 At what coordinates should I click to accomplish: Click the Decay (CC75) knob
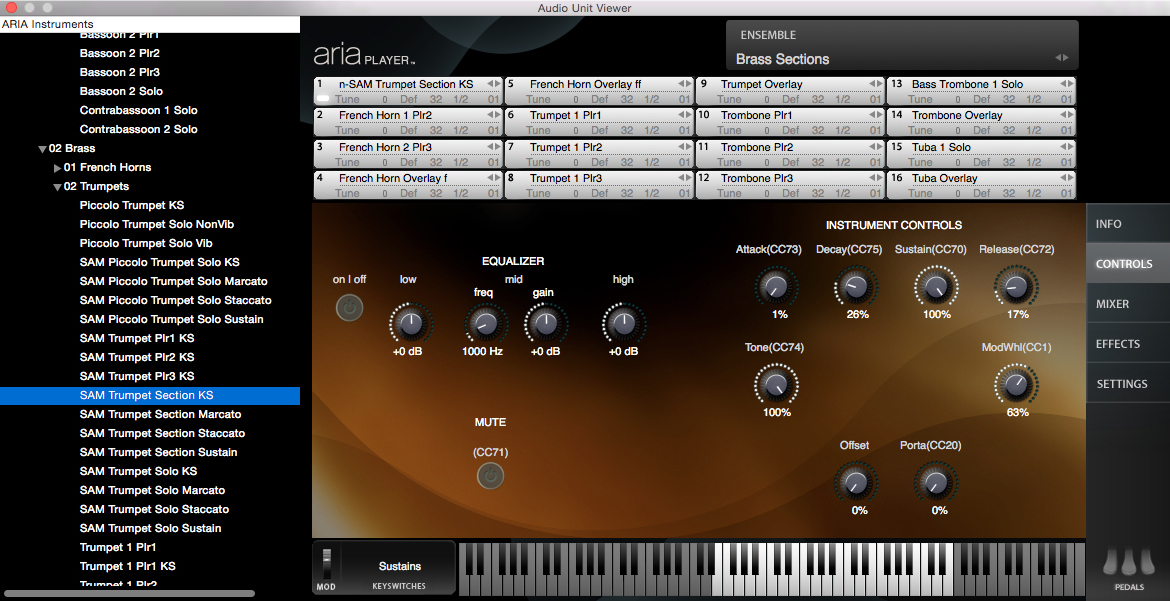[x=855, y=288]
